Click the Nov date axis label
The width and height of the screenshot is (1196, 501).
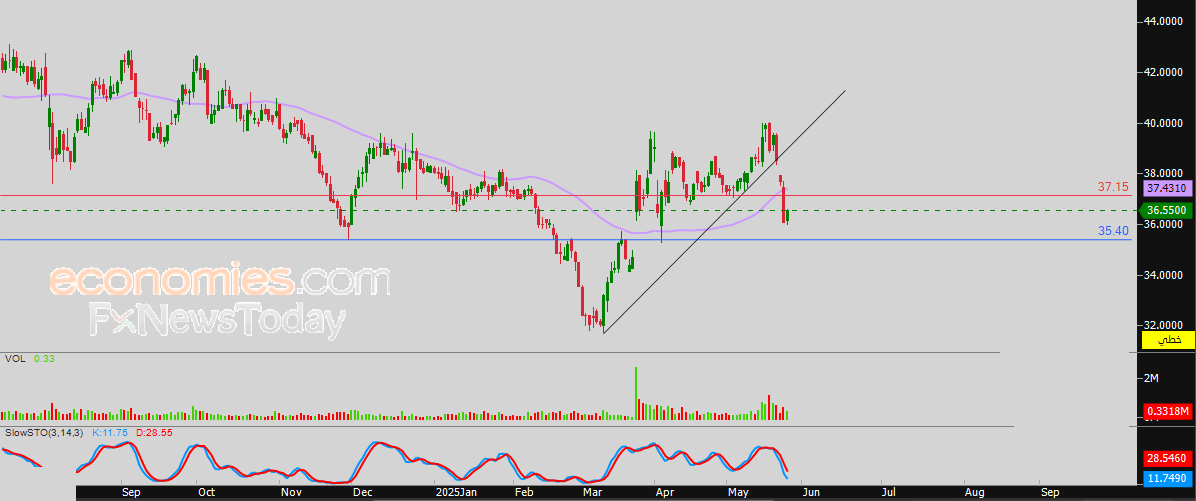pyautogui.click(x=289, y=493)
